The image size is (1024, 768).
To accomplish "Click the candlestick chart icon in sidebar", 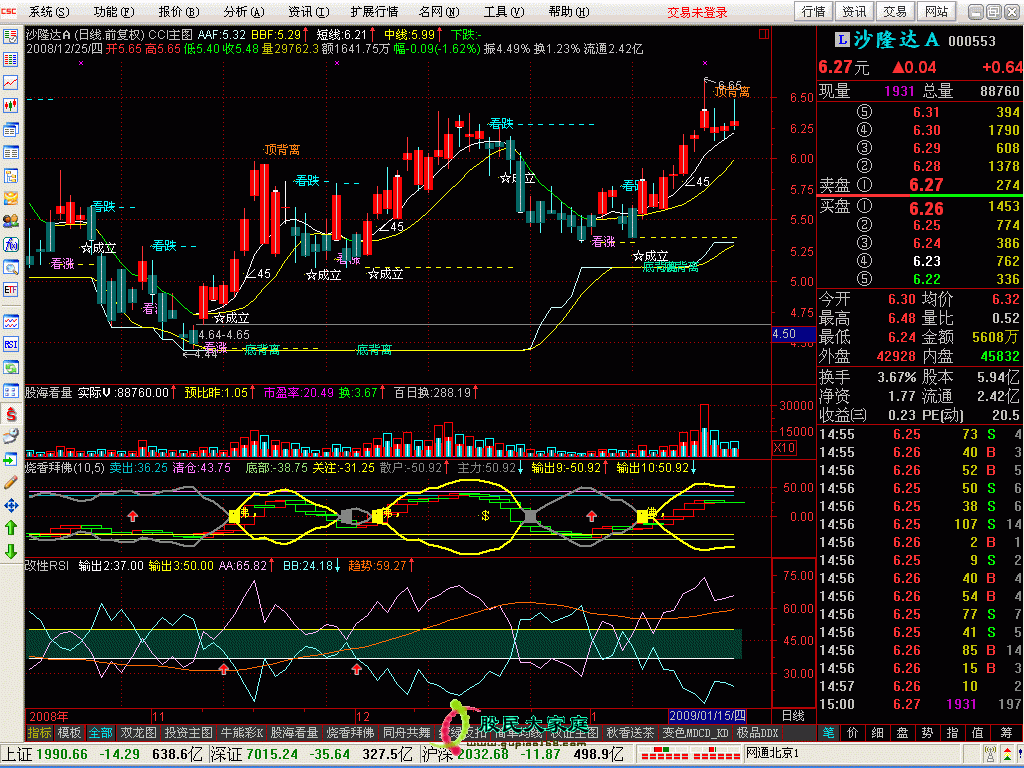I will coord(11,104).
